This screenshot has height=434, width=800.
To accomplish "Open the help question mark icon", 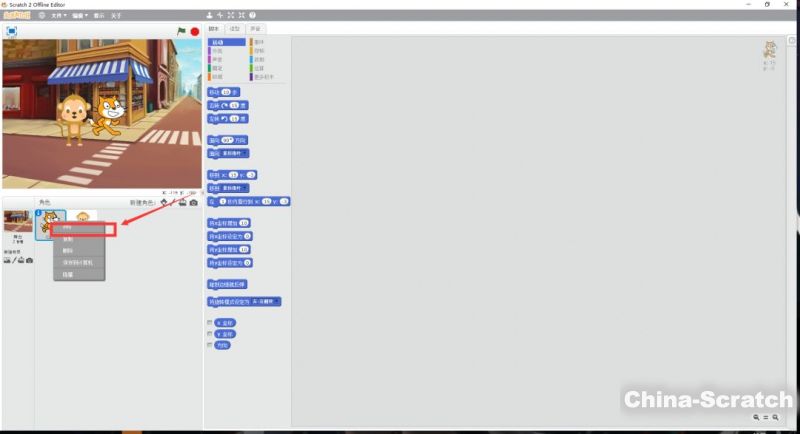I will (252, 16).
